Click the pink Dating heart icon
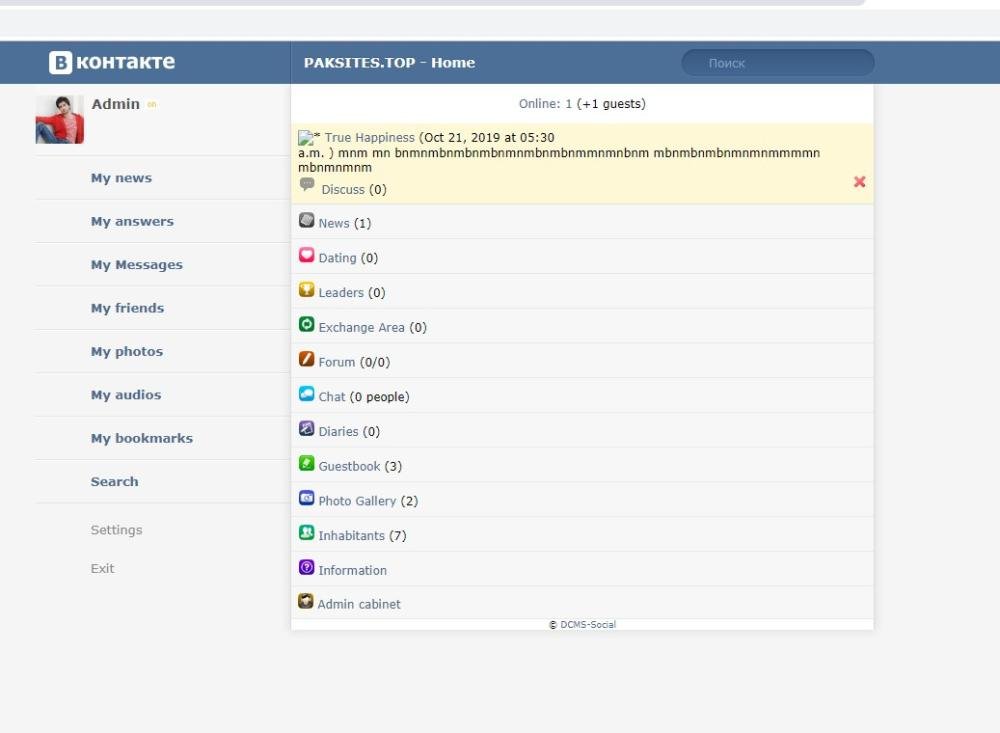 [x=307, y=256]
